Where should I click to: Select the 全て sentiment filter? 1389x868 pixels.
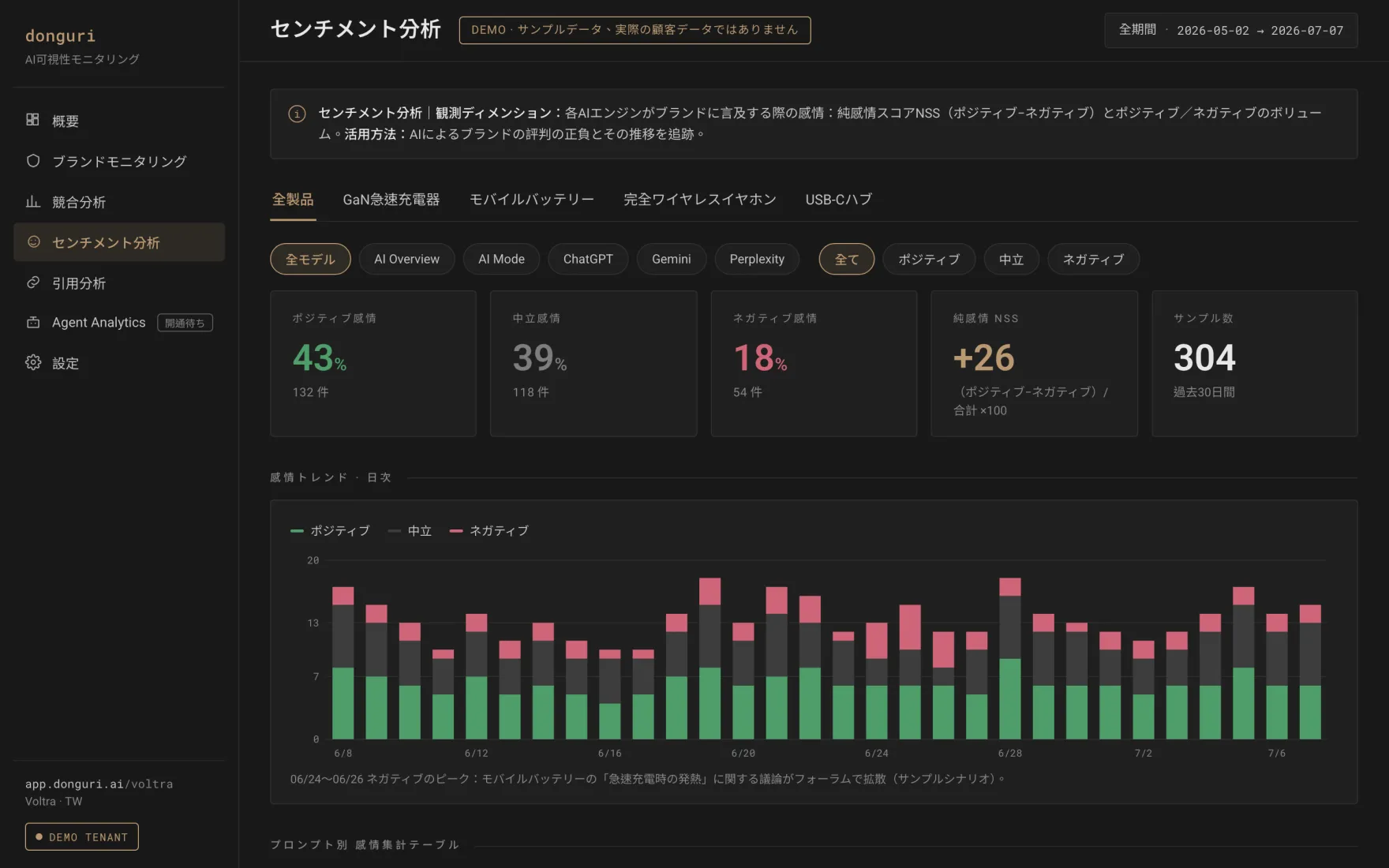[846, 259]
